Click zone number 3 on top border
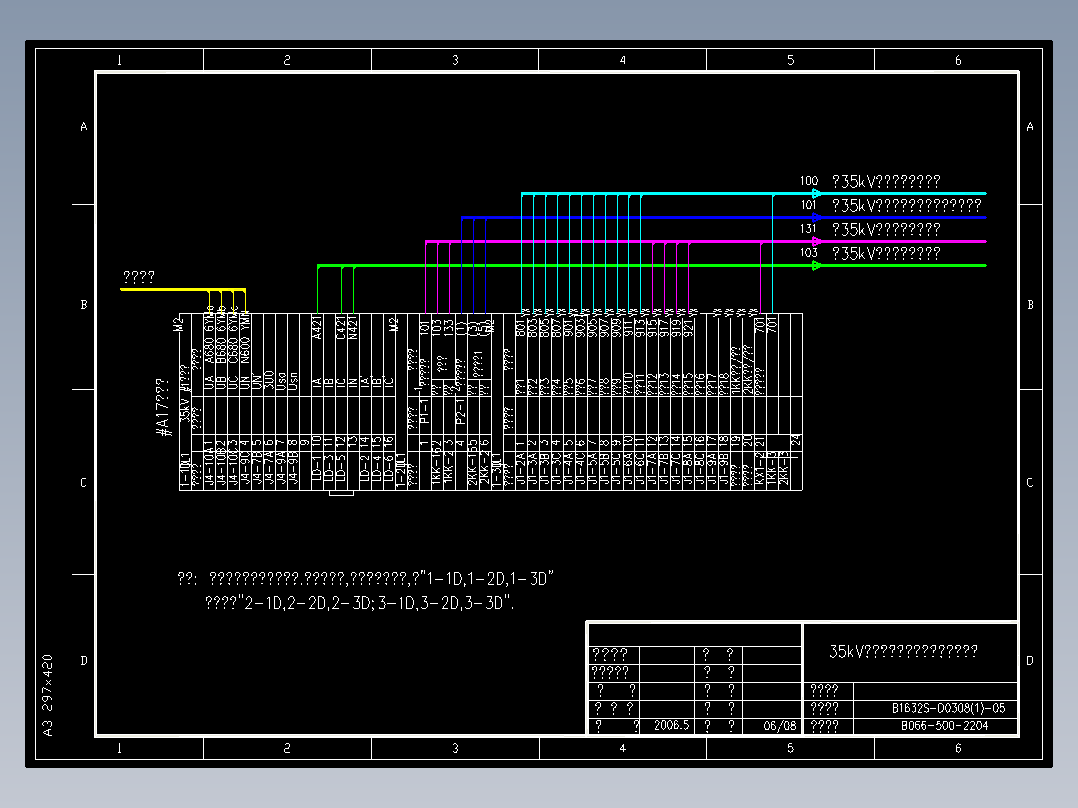Screen dimensions: 1078x808 point(455,61)
